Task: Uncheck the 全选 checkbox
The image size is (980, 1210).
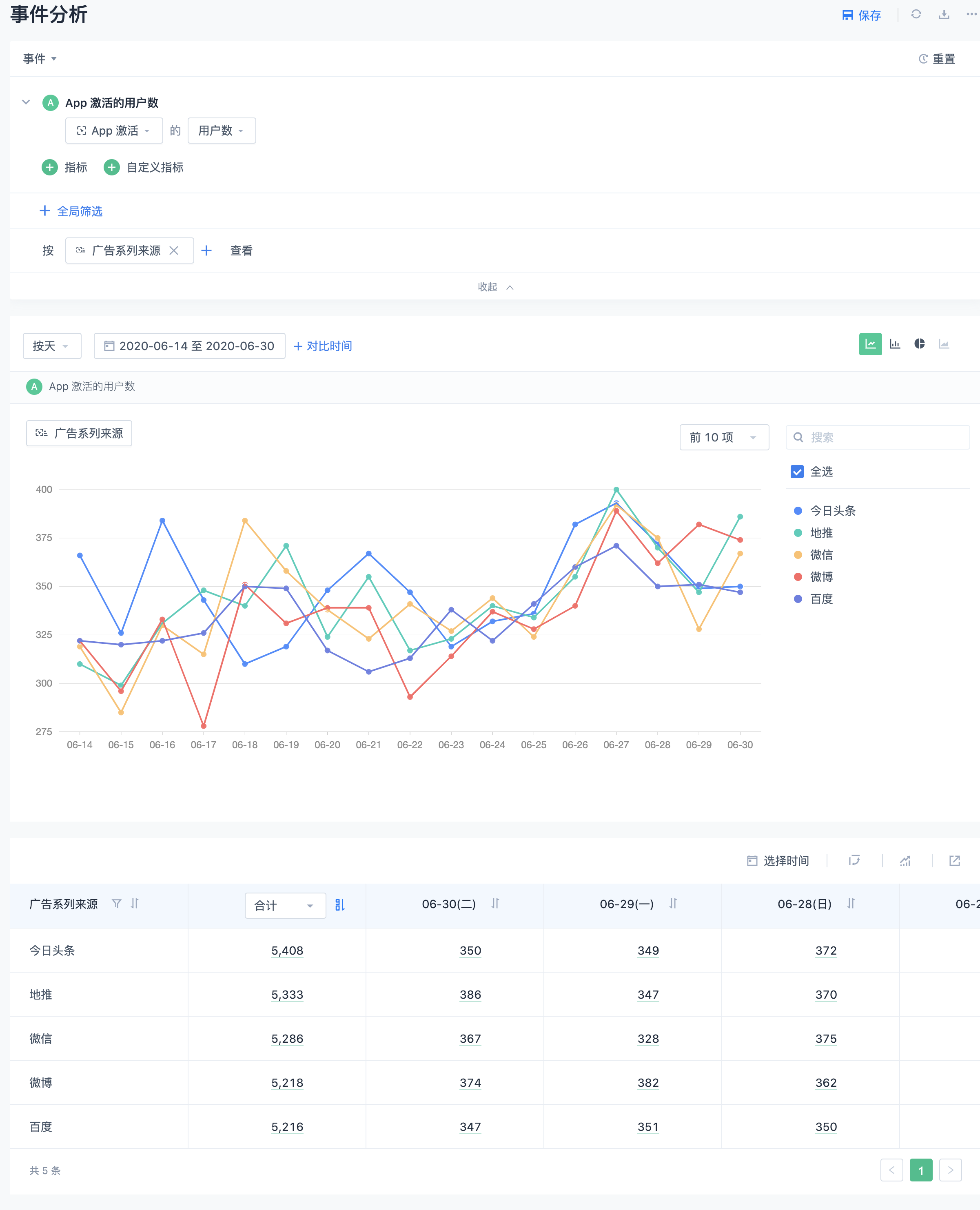Action: point(796,471)
